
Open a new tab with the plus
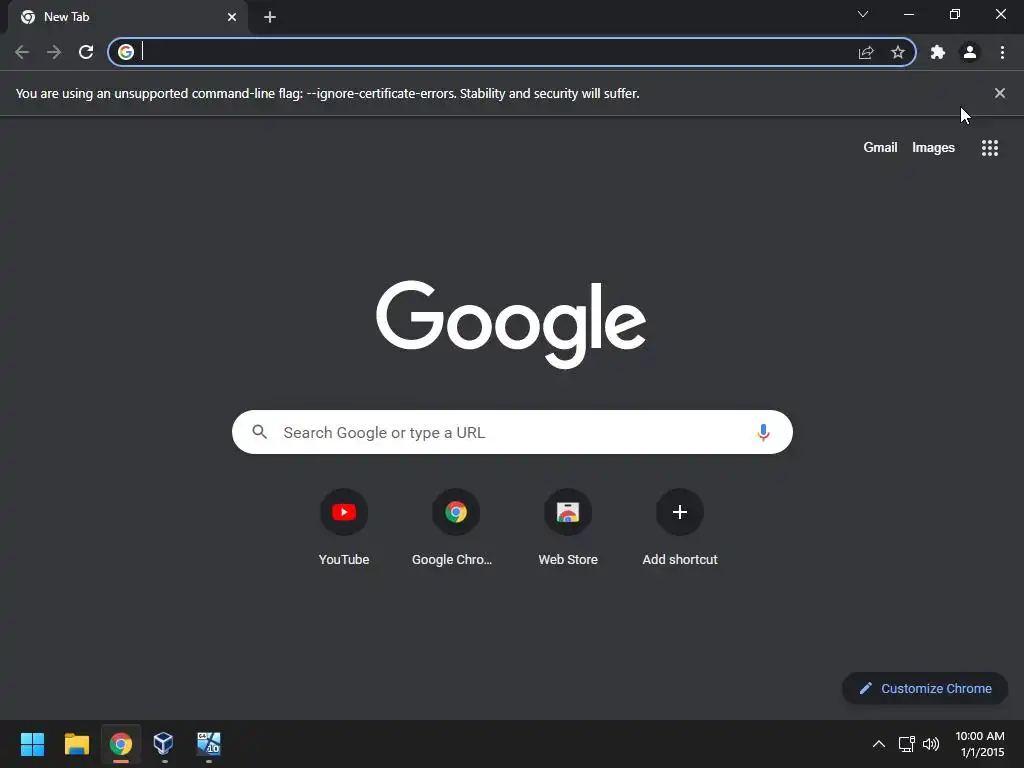click(270, 17)
